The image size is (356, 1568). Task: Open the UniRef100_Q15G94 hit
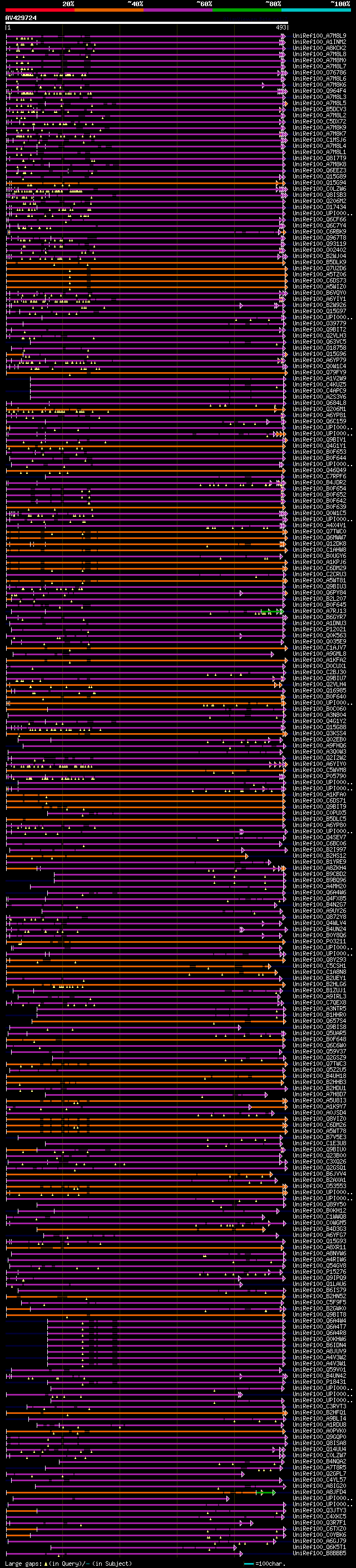coord(319,182)
